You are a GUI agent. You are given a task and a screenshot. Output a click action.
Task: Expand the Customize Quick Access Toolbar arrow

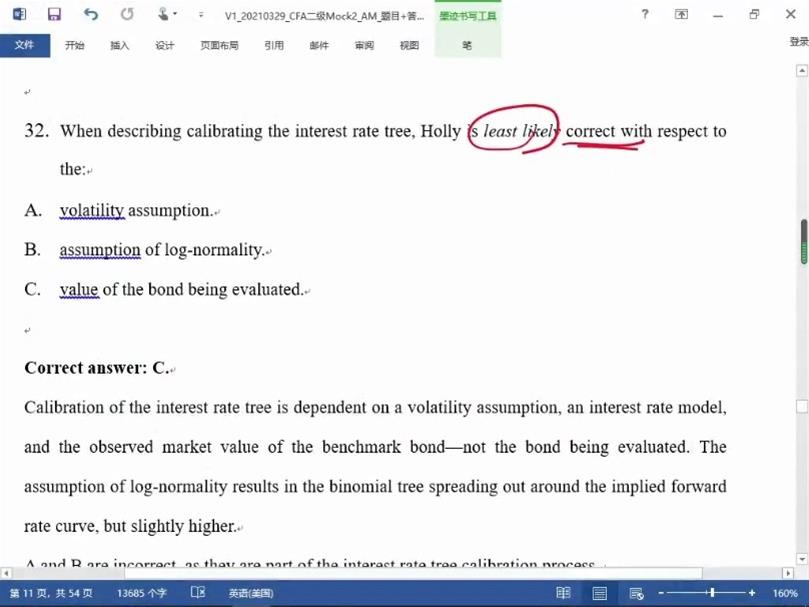[201, 15]
